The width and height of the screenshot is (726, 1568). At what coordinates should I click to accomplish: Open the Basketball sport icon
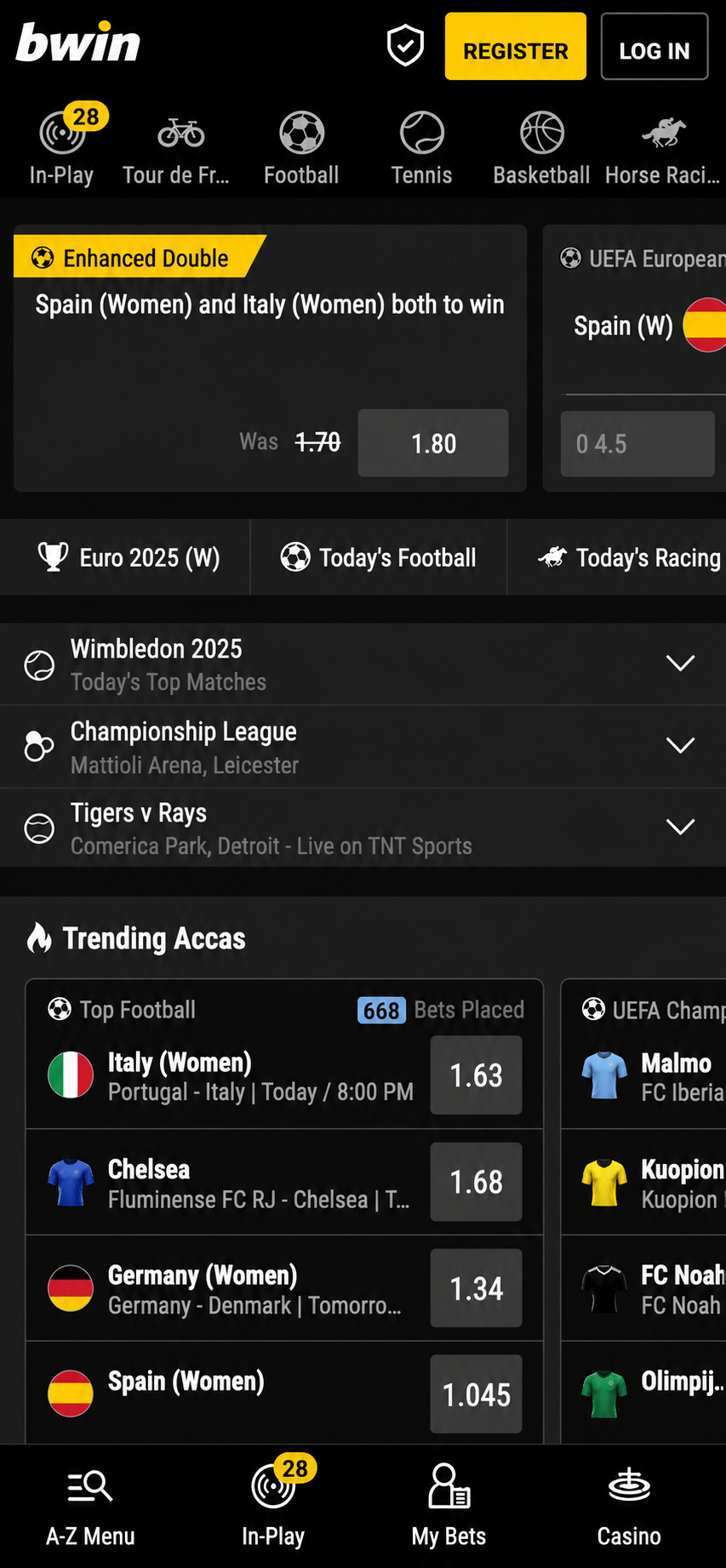tap(542, 133)
